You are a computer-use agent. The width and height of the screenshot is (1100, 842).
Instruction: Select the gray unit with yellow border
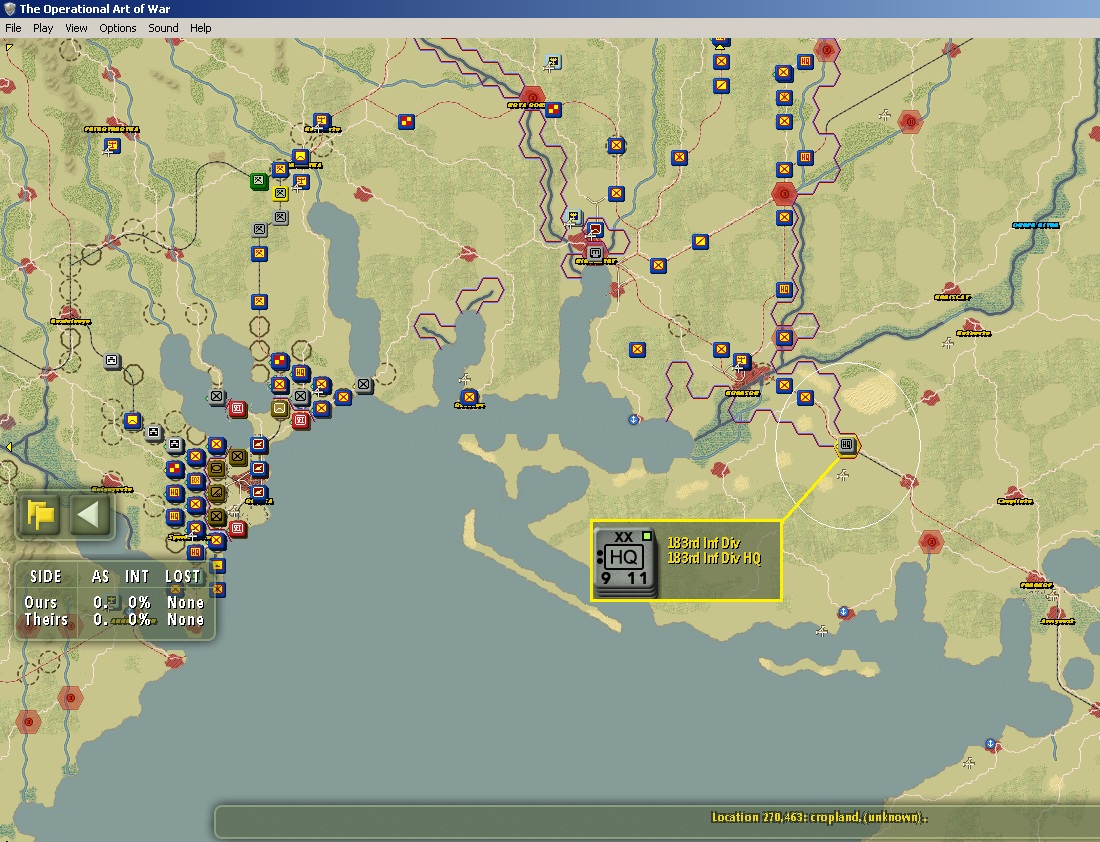pyautogui.click(x=280, y=193)
